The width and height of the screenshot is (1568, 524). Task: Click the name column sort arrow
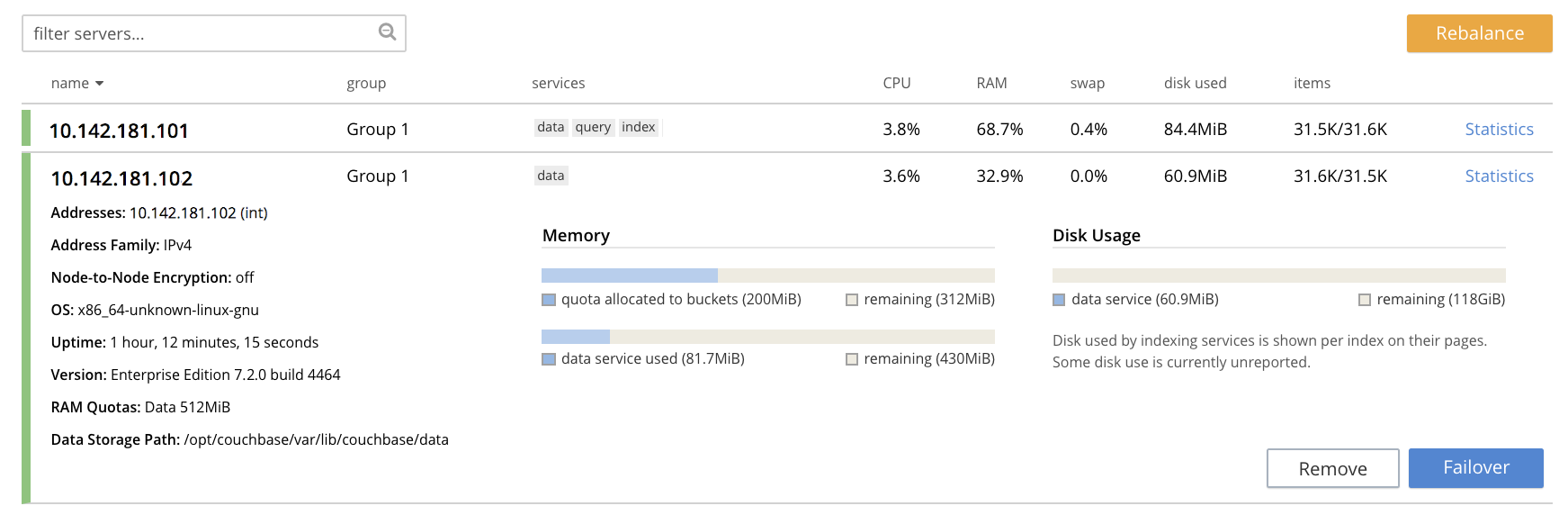pyautogui.click(x=99, y=84)
